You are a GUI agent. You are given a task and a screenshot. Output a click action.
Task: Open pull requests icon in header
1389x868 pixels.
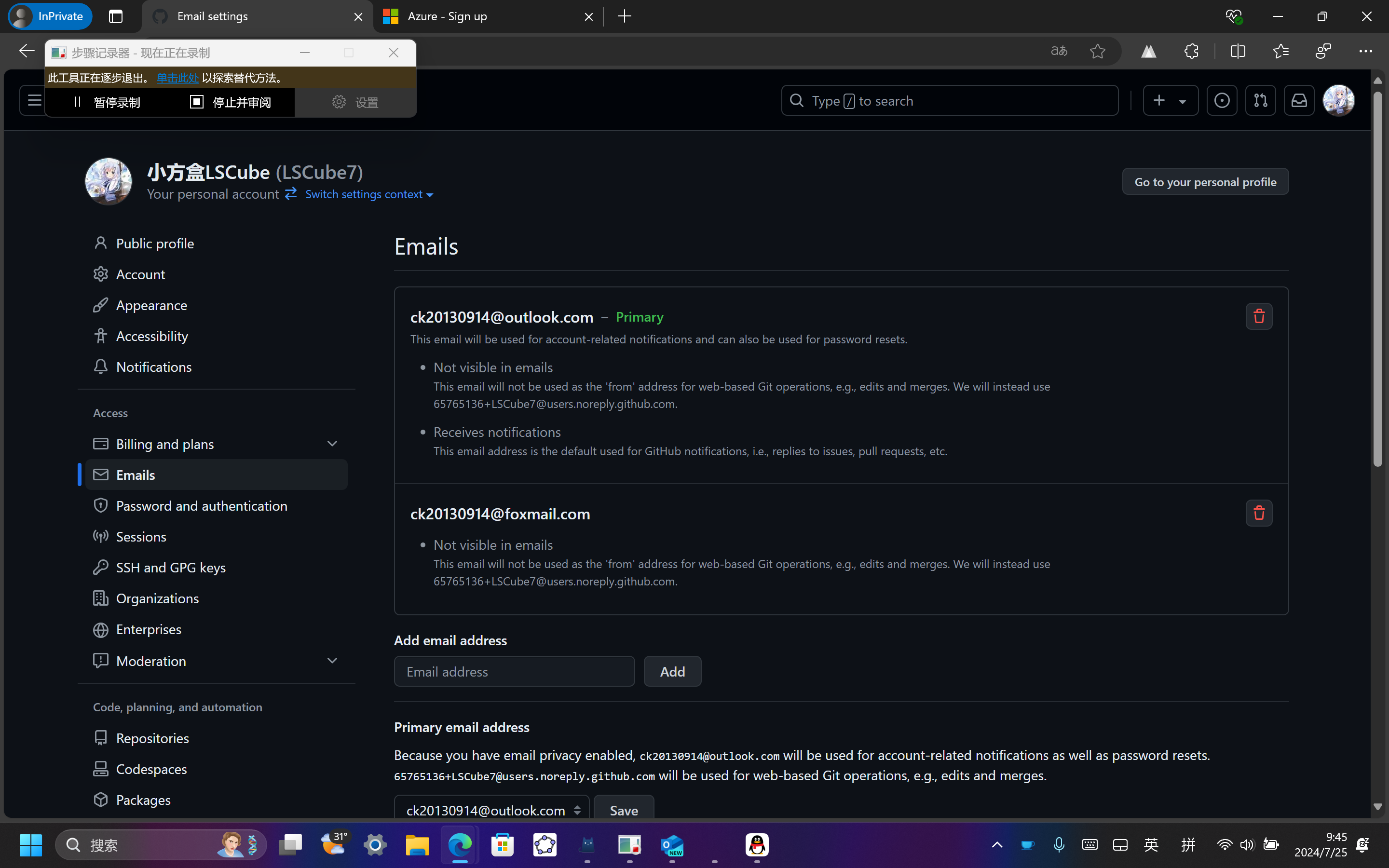click(x=1260, y=101)
